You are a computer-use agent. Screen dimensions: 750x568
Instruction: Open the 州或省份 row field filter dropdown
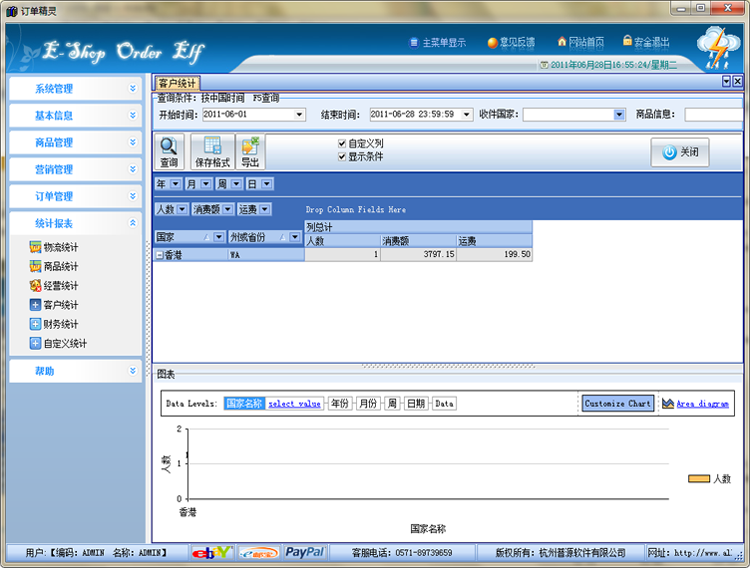(x=295, y=237)
